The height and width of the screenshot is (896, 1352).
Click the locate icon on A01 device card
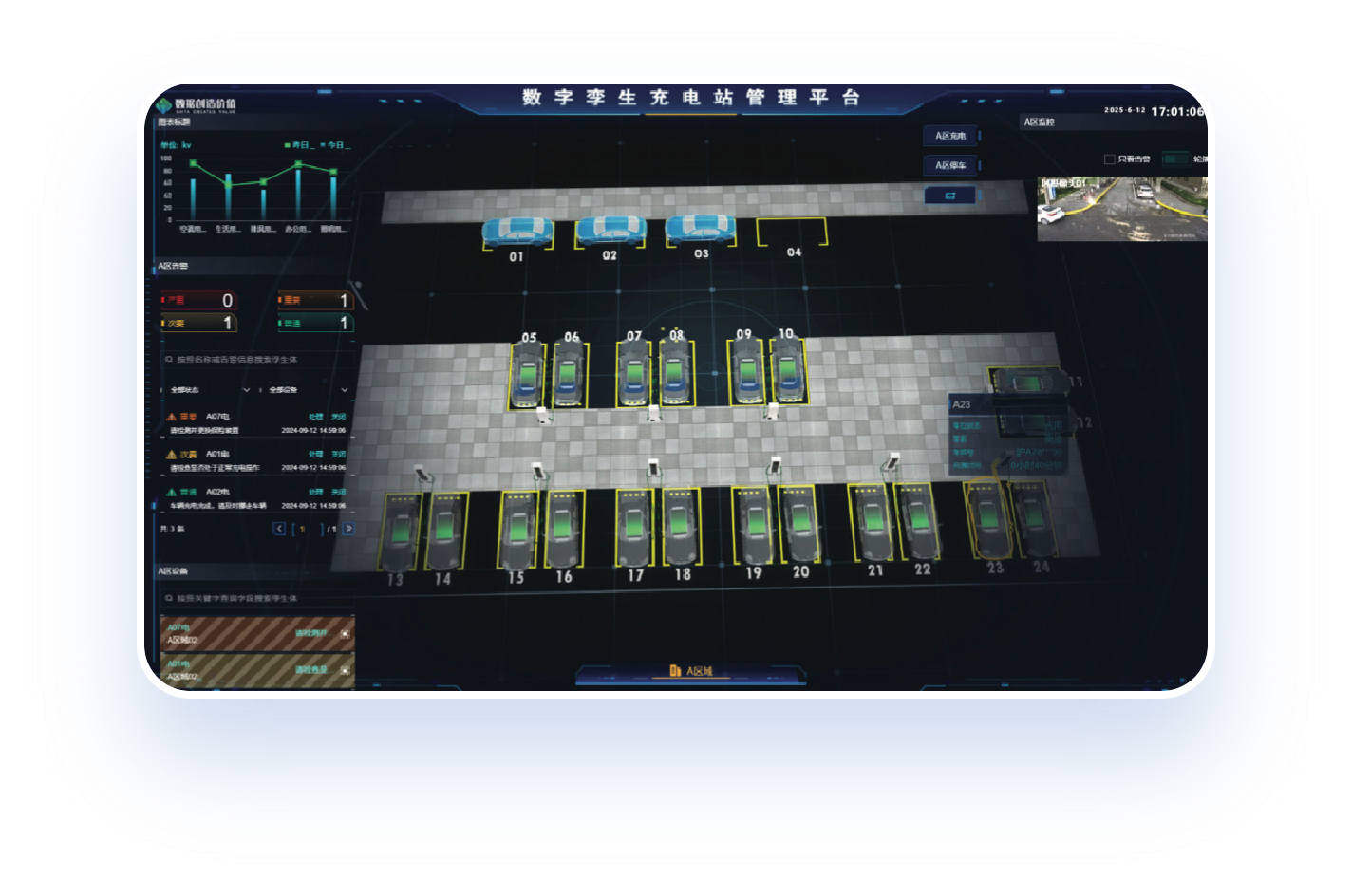click(345, 669)
